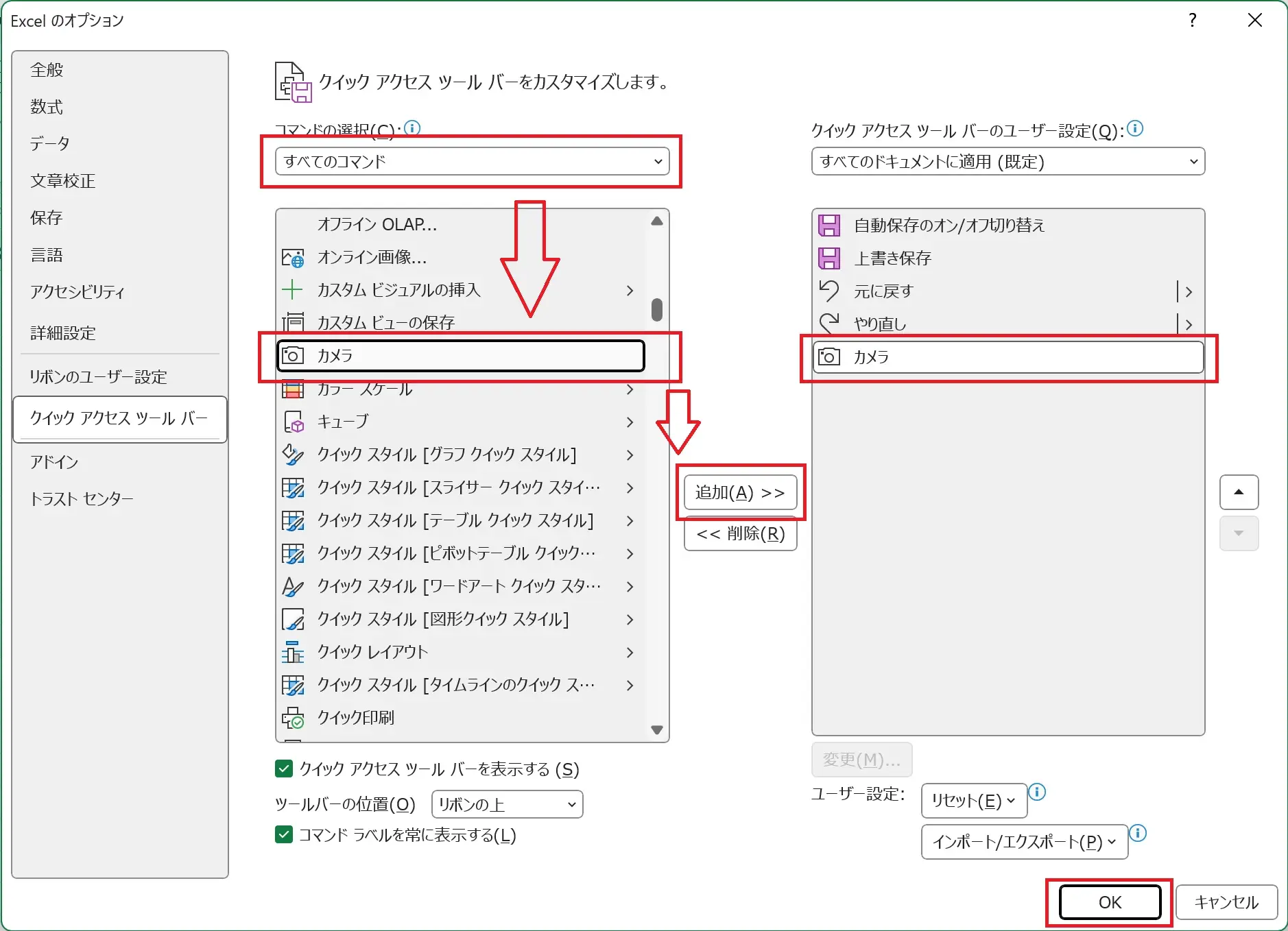Click the camera icon in the right toolbar list

coord(829,356)
